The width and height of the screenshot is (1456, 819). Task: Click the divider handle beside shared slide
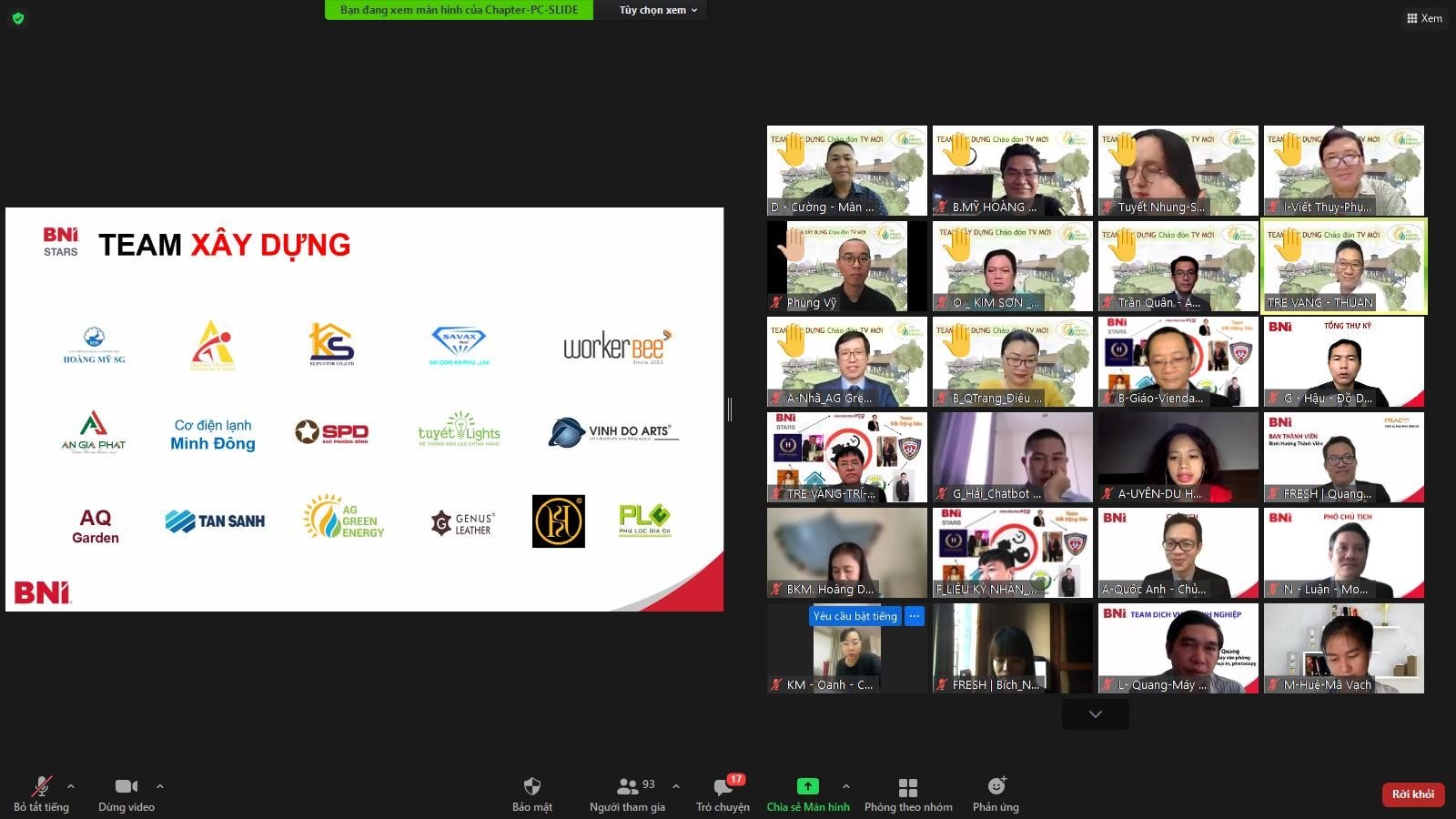pyautogui.click(x=730, y=409)
